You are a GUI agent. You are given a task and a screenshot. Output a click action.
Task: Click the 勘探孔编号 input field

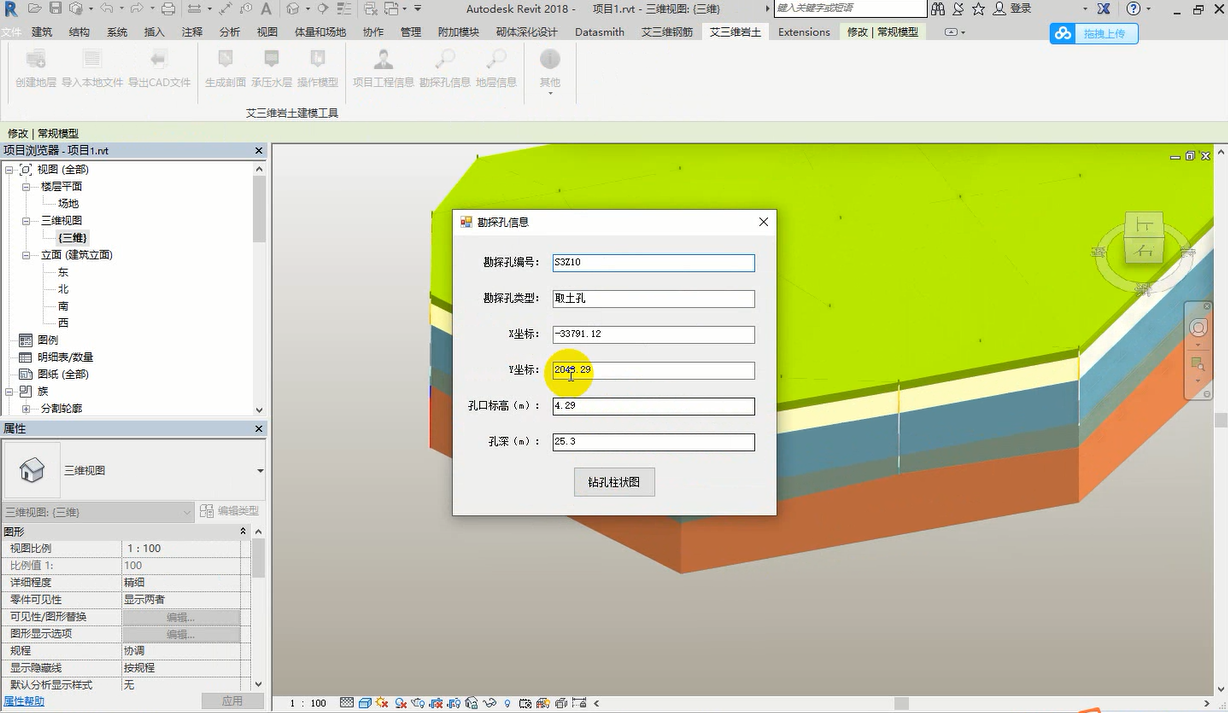(653, 263)
